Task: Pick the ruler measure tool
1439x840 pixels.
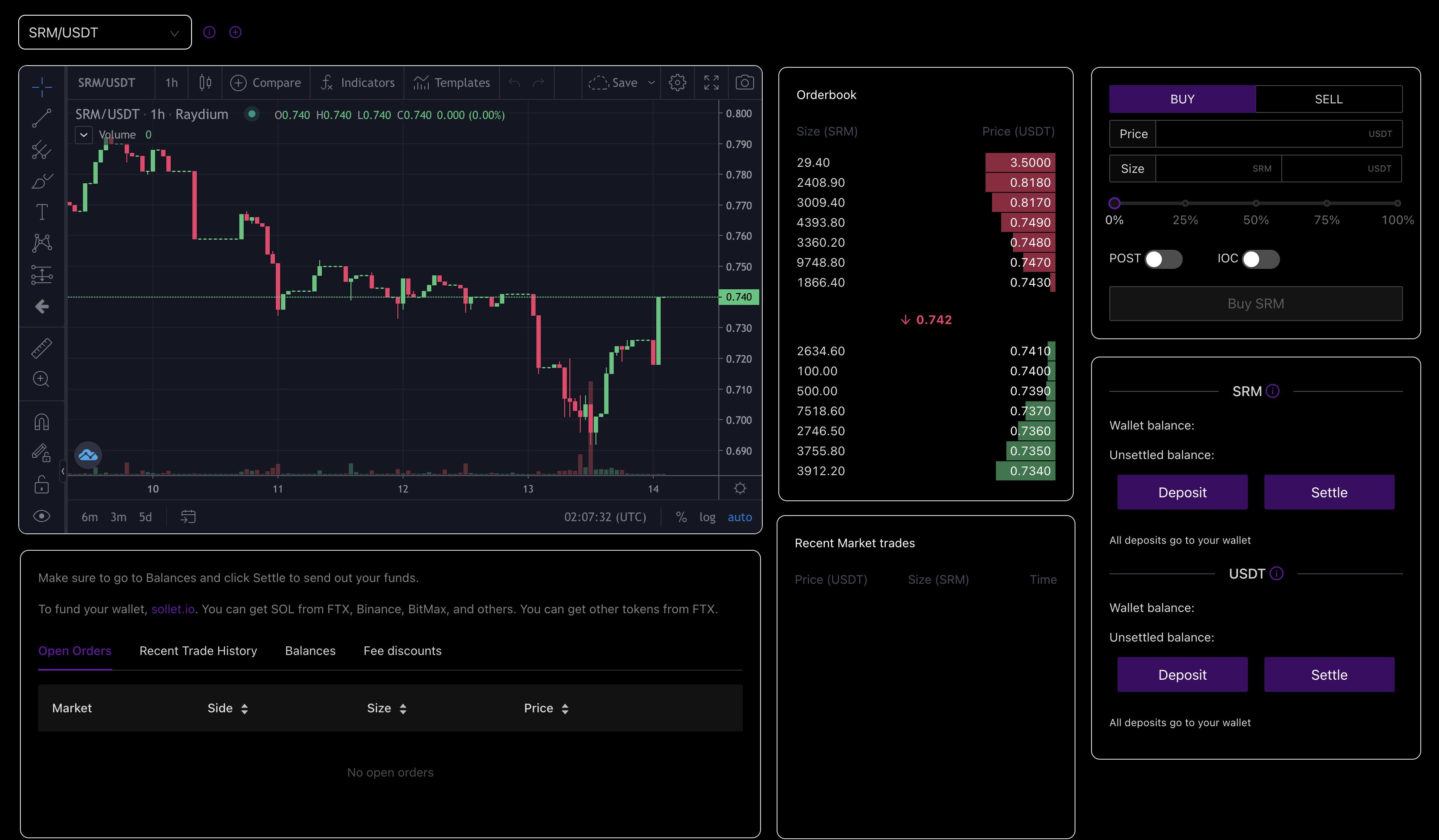Action: (42, 348)
